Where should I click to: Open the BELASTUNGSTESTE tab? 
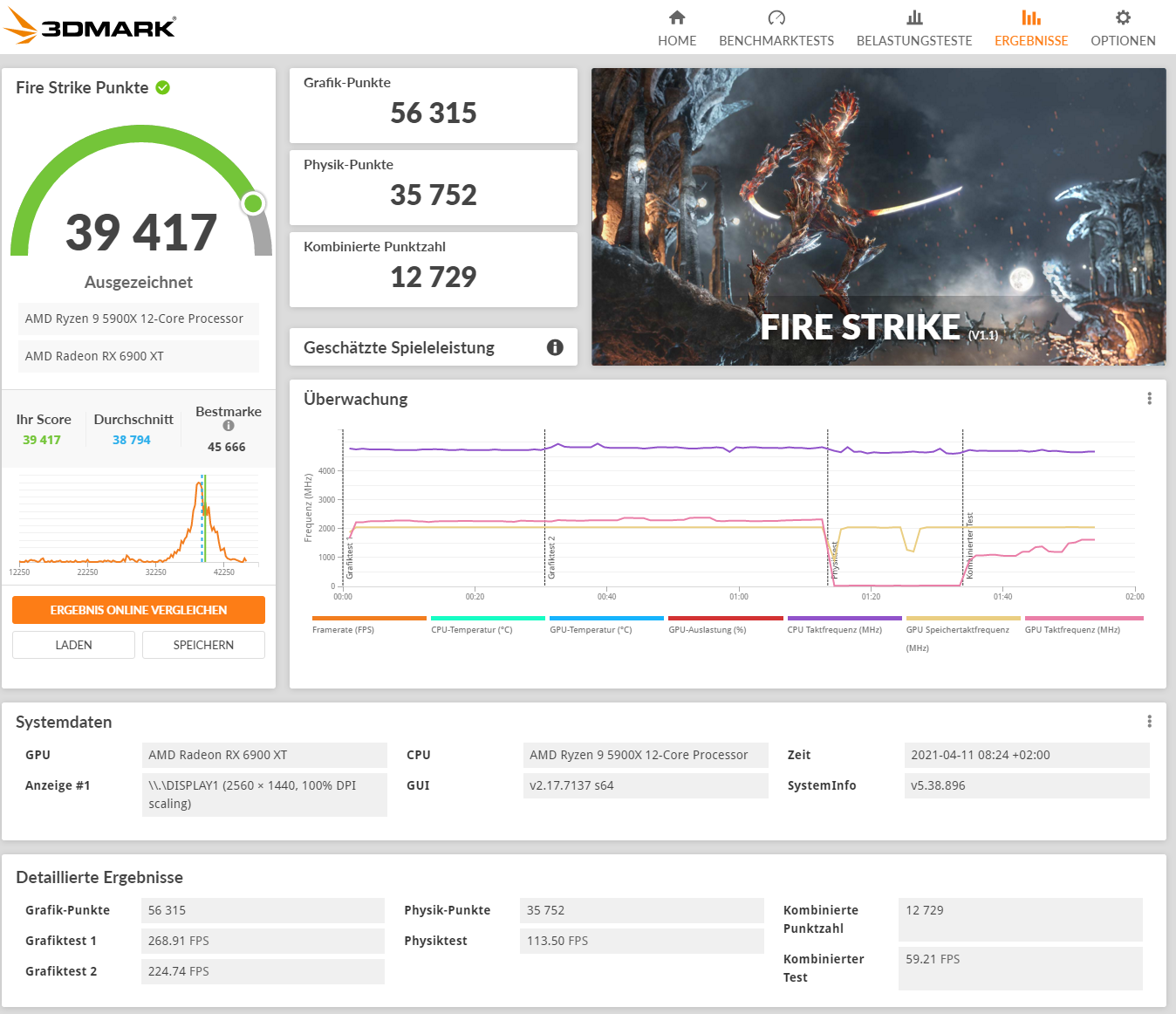point(914,29)
